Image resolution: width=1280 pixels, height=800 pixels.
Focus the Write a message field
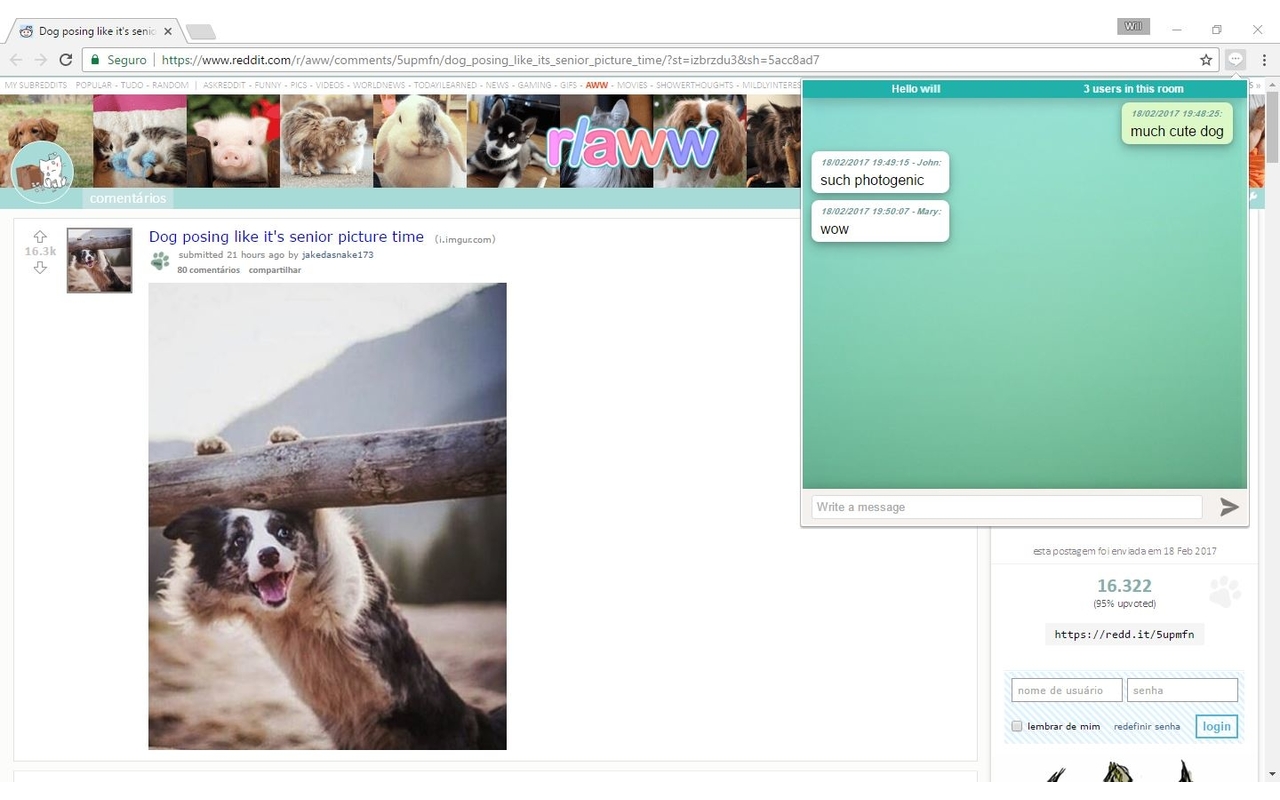(1006, 507)
